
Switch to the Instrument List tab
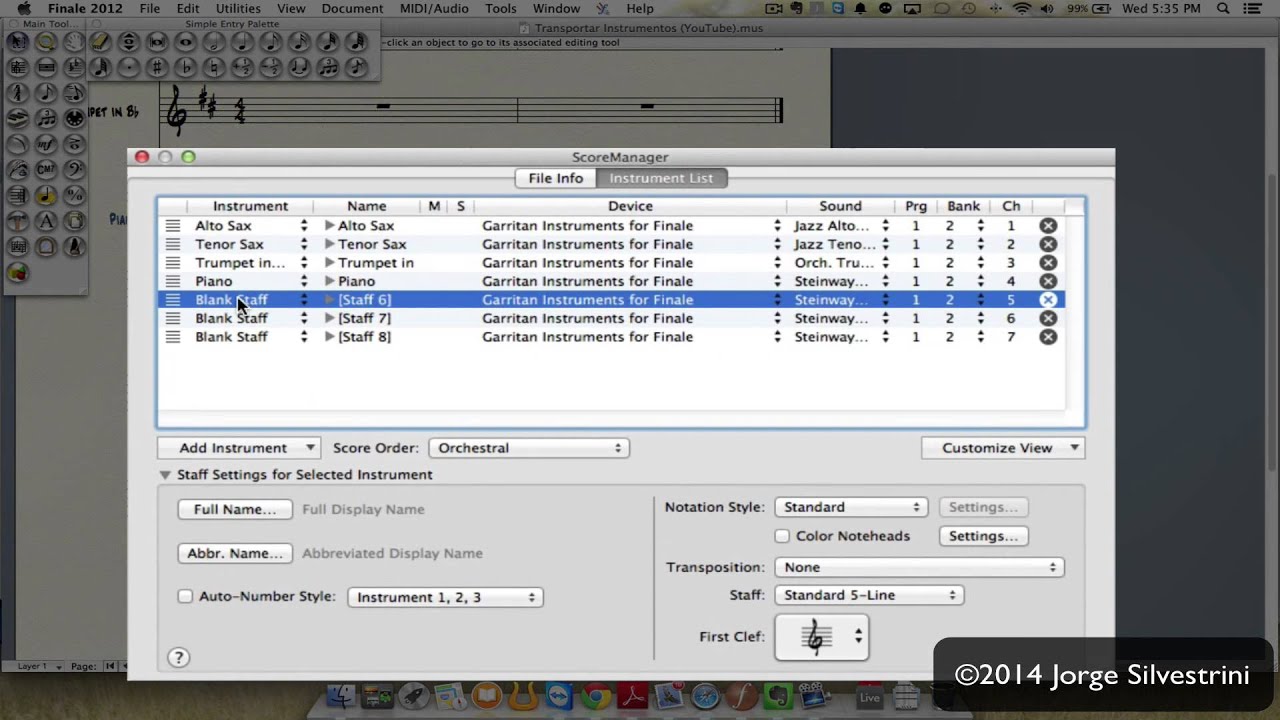click(x=661, y=178)
